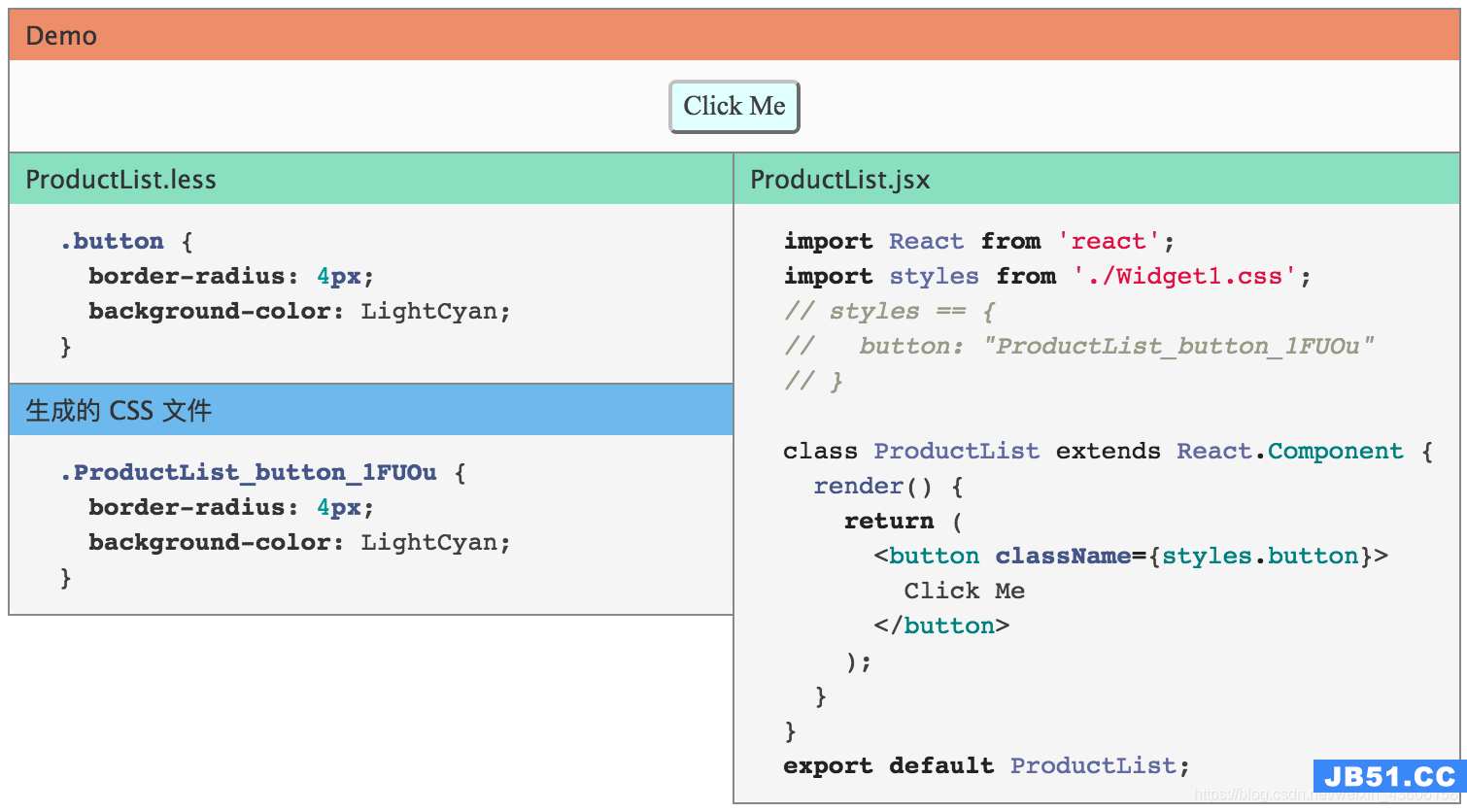Click 'background-color: LightCyan;' in ProductList.less
Screen dimensions: 1467x812
pyautogui.click(x=299, y=311)
